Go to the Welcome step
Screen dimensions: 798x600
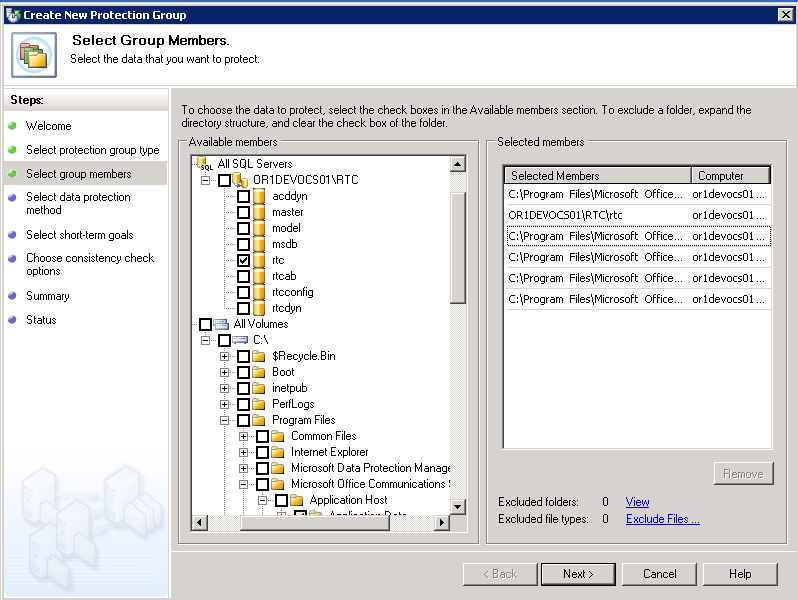point(48,126)
